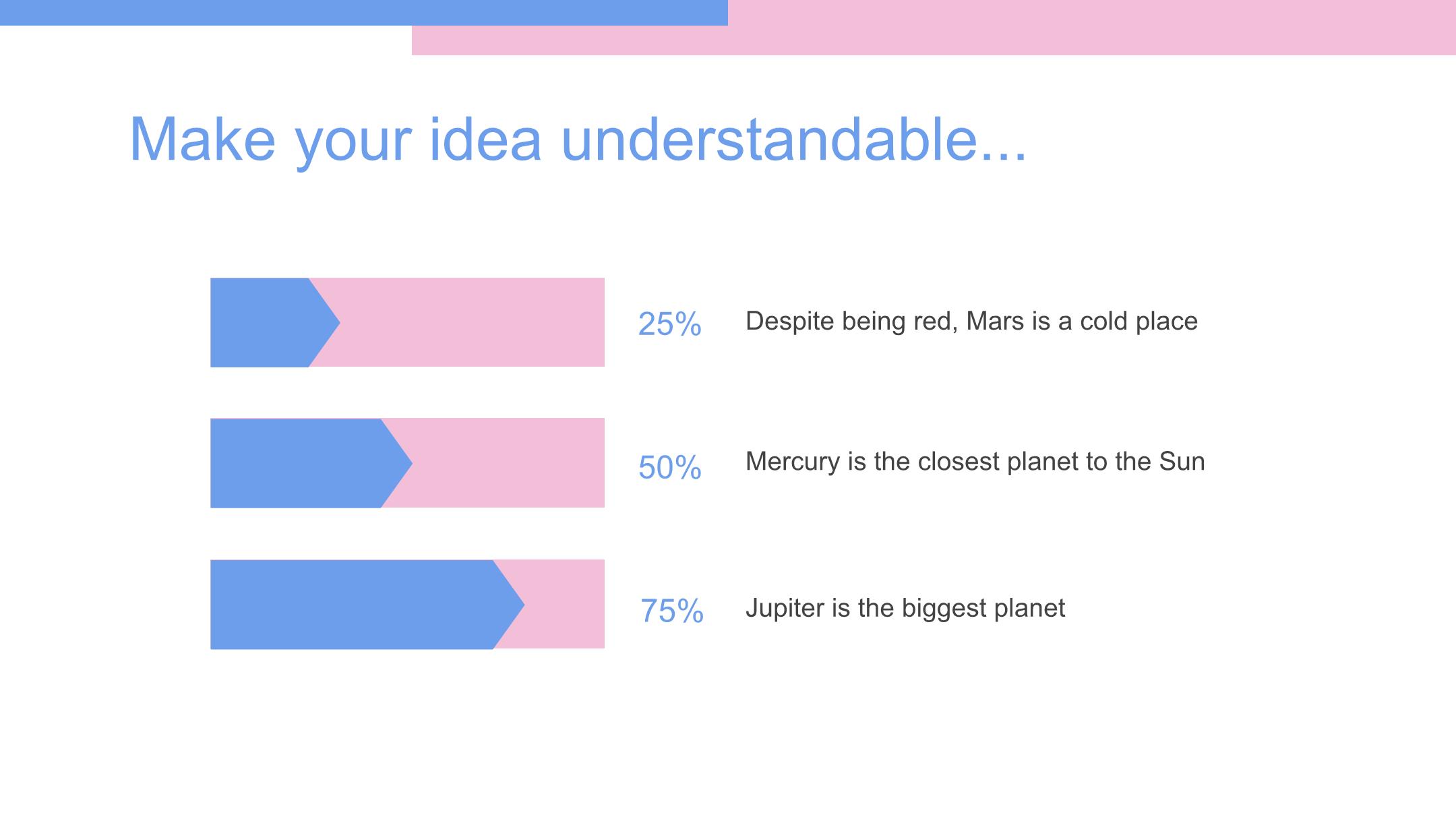
Task: Click the slide title 'Make your idea understandable...'
Action: pyautogui.click(x=578, y=140)
